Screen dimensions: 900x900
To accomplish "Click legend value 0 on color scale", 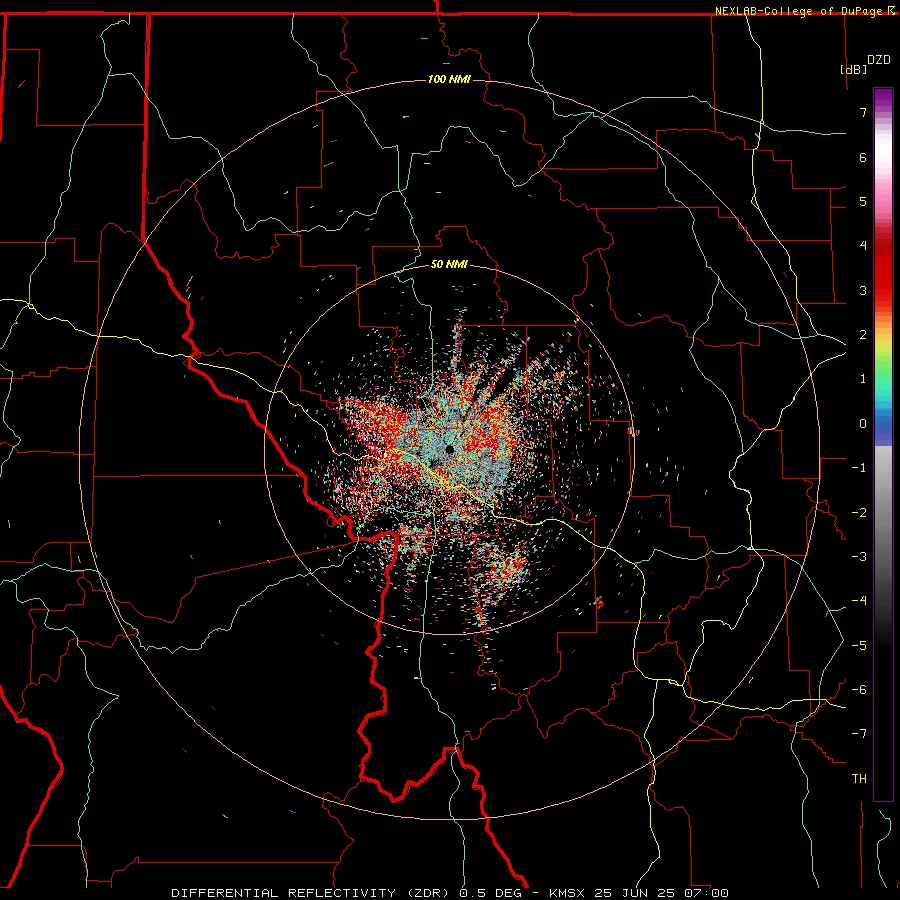I will [863, 424].
